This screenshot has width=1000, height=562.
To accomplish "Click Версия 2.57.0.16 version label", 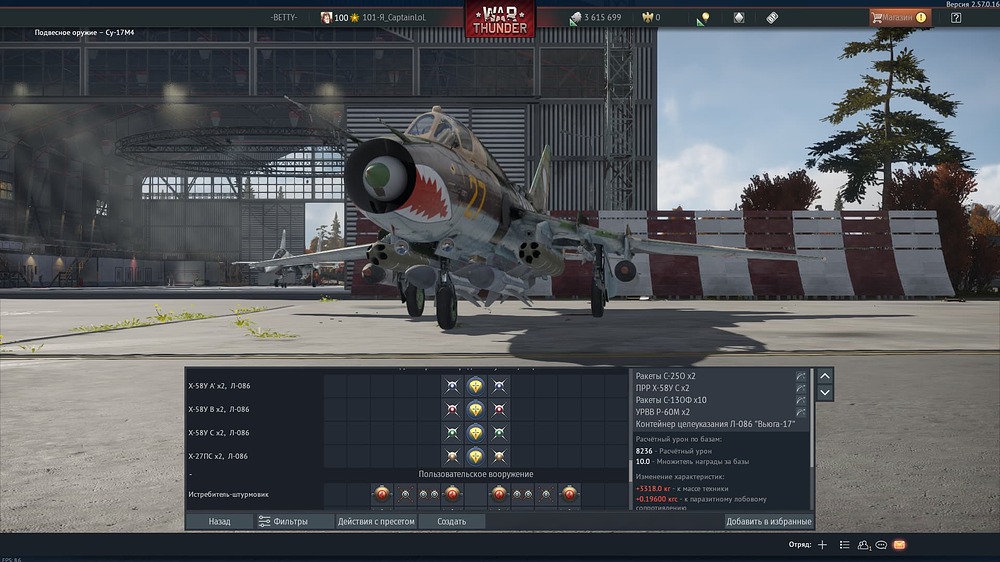I will tap(972, 4).
